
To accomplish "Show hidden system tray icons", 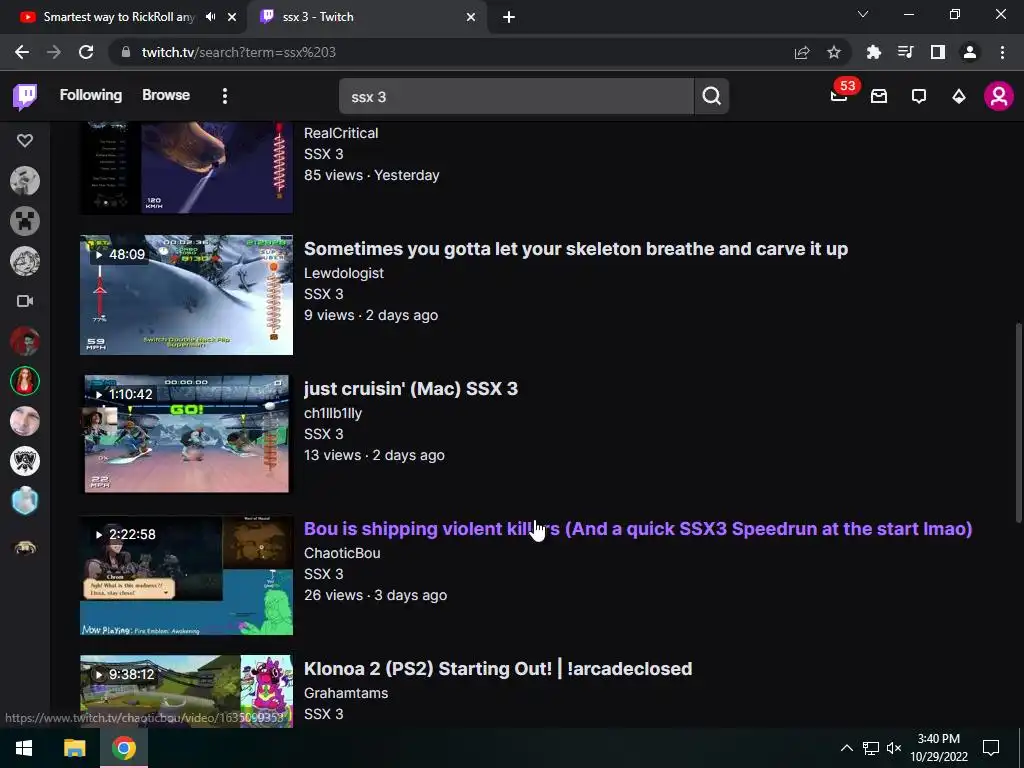I will point(846,748).
